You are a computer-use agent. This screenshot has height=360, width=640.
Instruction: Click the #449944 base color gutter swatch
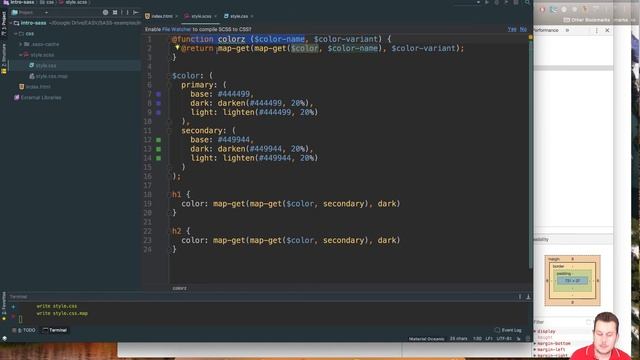[158, 140]
